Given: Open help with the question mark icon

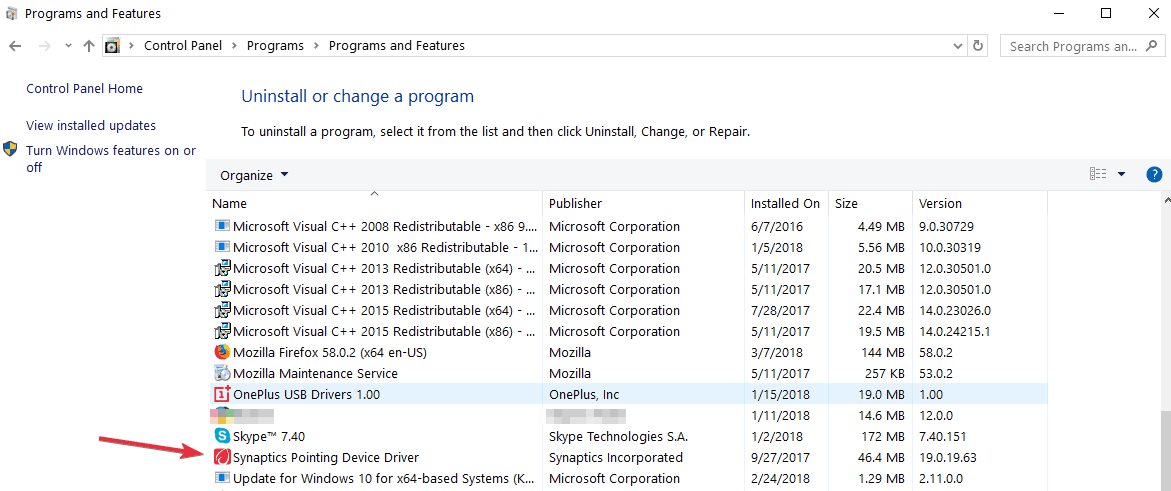Looking at the screenshot, I should coord(1154,175).
